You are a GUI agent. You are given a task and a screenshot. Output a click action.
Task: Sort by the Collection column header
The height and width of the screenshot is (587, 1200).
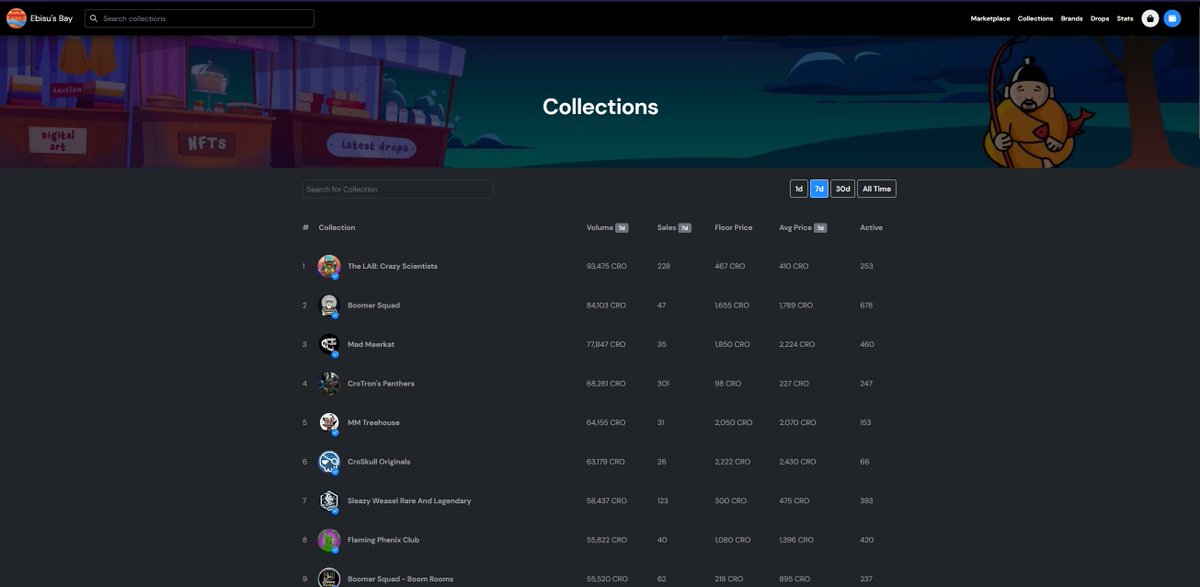pos(337,228)
